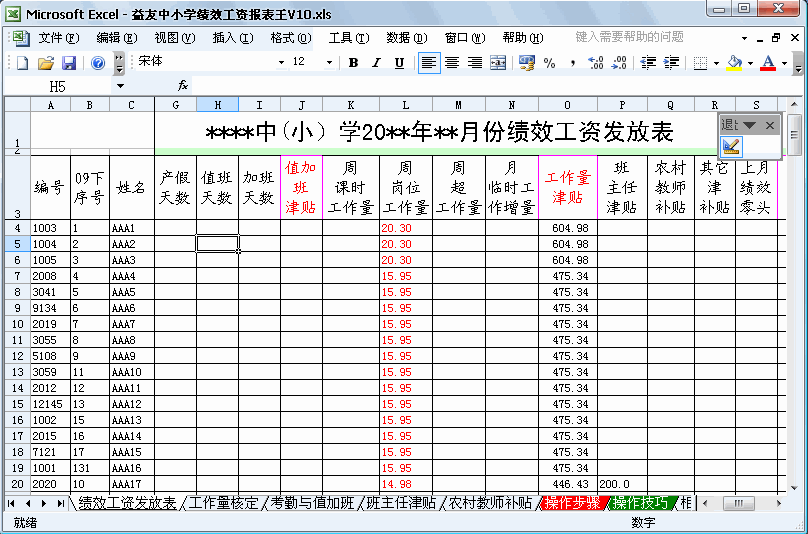Open fill color dropdown arrow
This screenshot has height=534, width=808.
pyautogui.click(x=750, y=63)
